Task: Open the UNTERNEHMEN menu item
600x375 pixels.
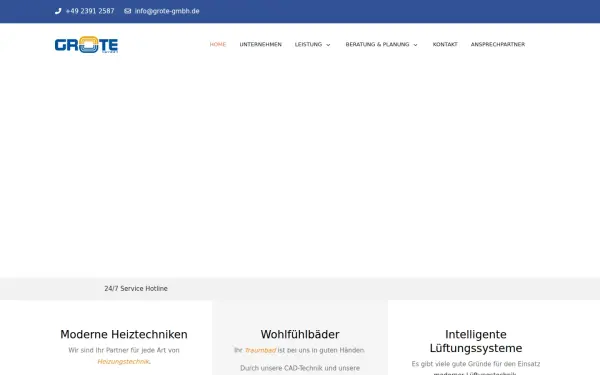Action: point(261,44)
